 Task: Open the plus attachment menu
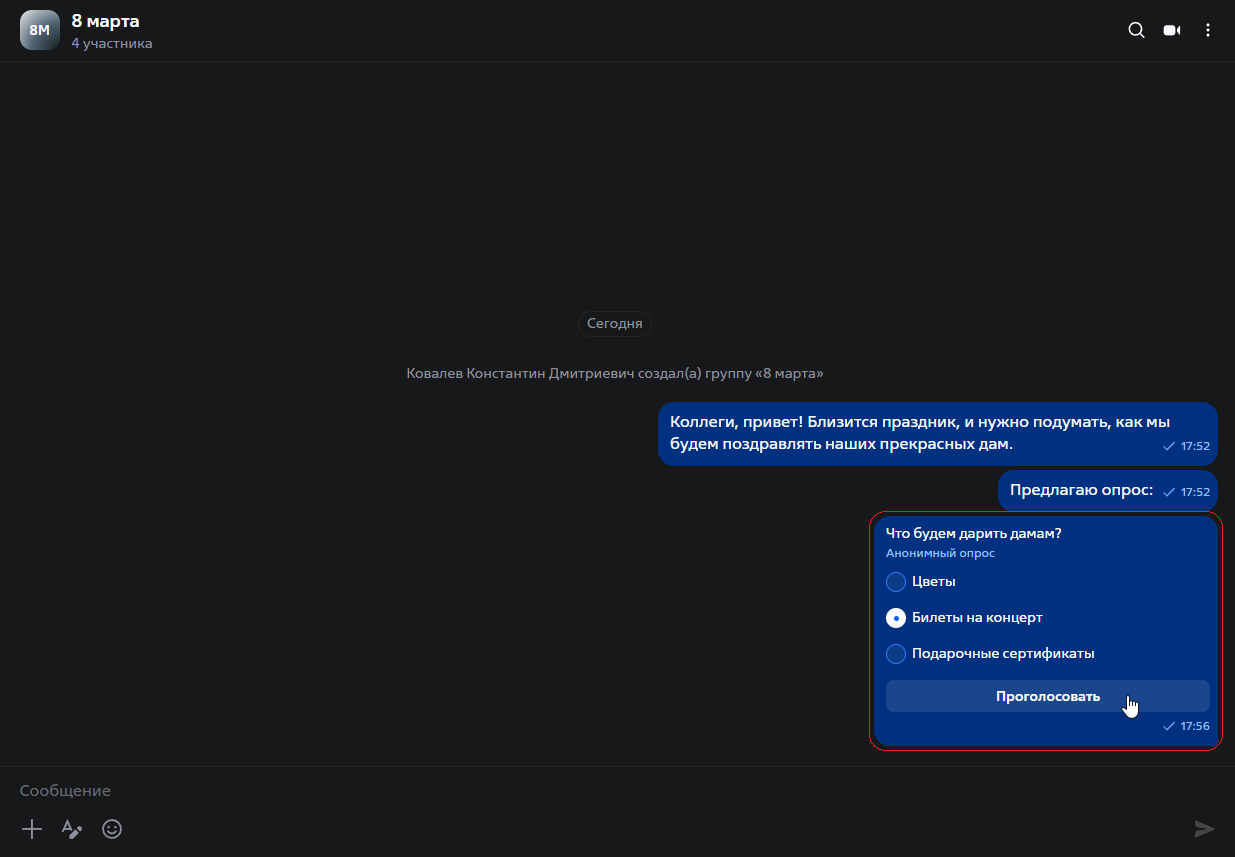click(32, 828)
